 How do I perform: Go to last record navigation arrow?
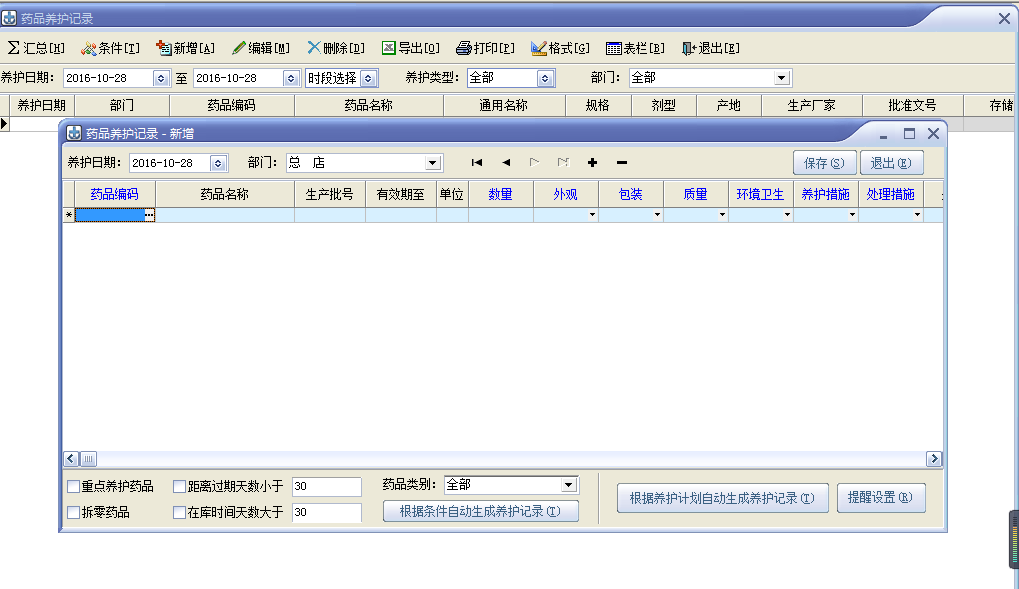563,163
